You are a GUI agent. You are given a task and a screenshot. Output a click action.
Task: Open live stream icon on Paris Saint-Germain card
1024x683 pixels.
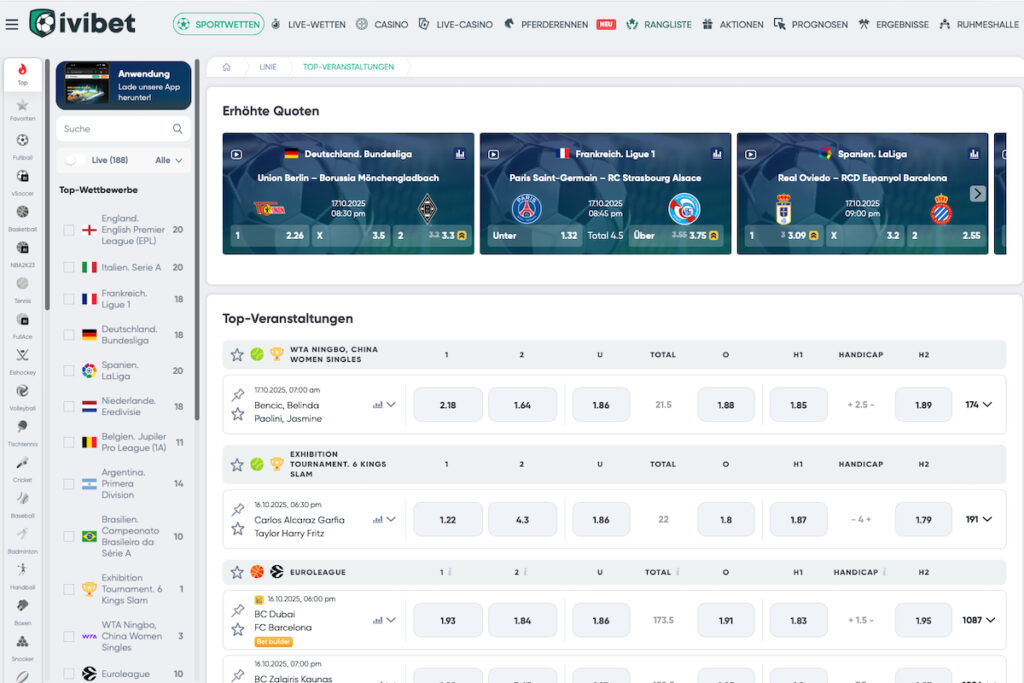[x=494, y=154]
